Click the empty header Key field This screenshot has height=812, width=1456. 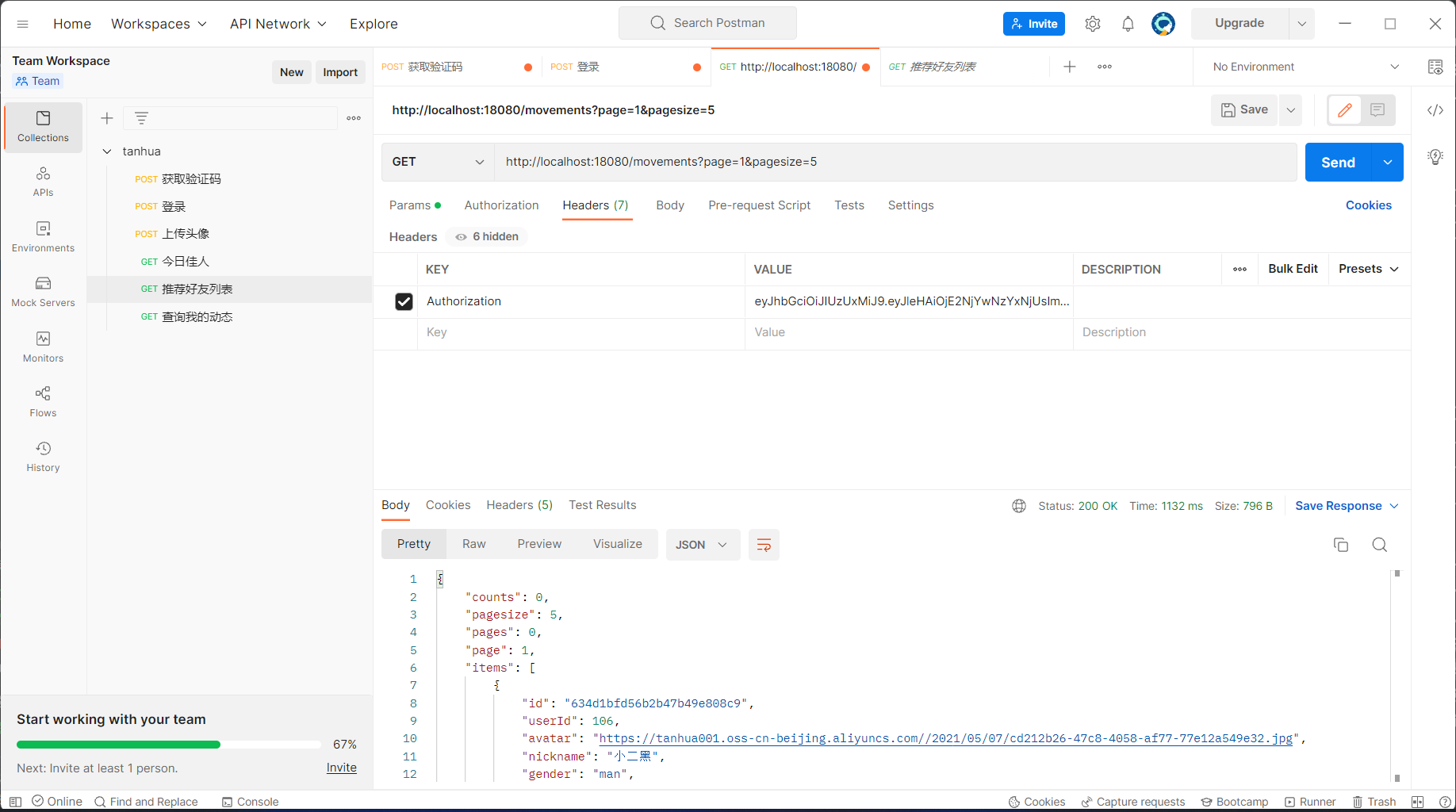581,332
